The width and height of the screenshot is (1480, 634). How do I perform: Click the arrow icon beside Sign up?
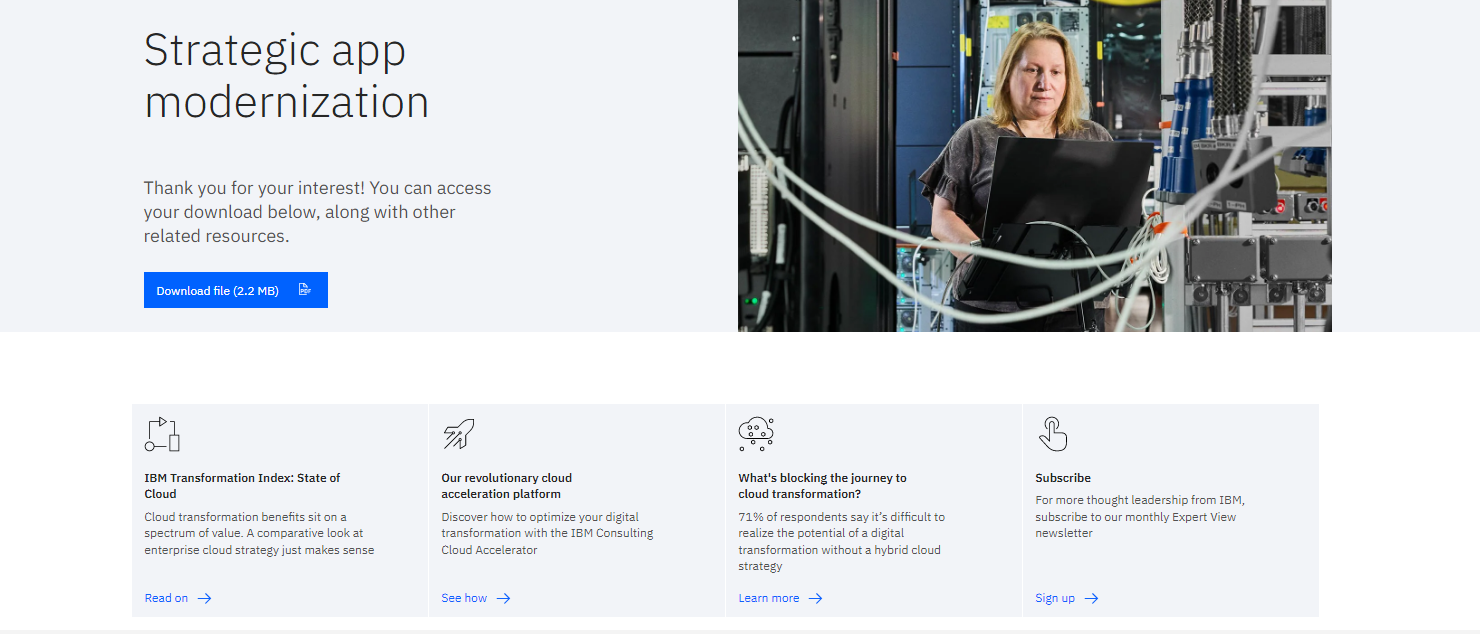[x=1091, y=598]
